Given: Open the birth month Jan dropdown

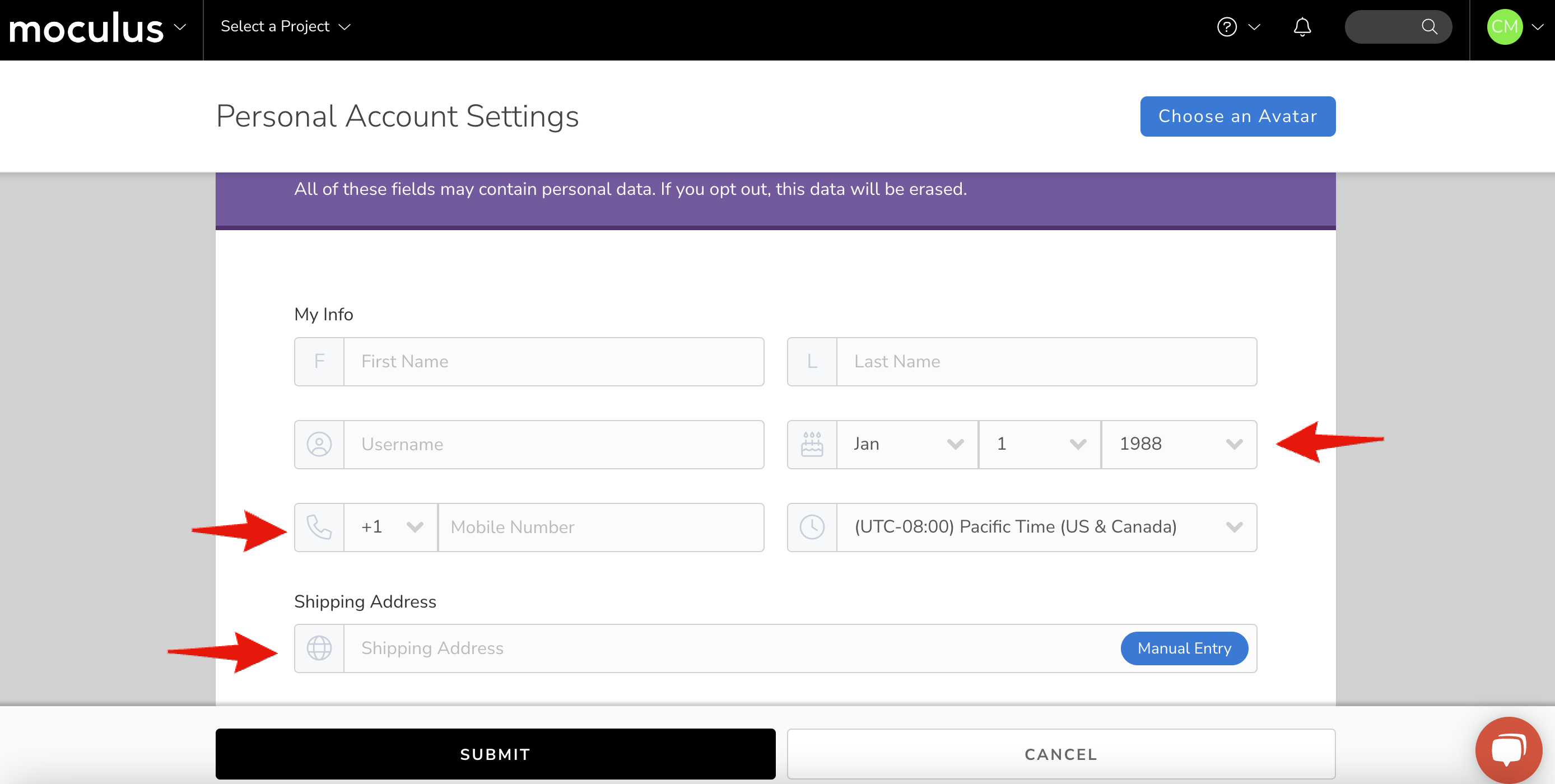Looking at the screenshot, I should point(907,444).
